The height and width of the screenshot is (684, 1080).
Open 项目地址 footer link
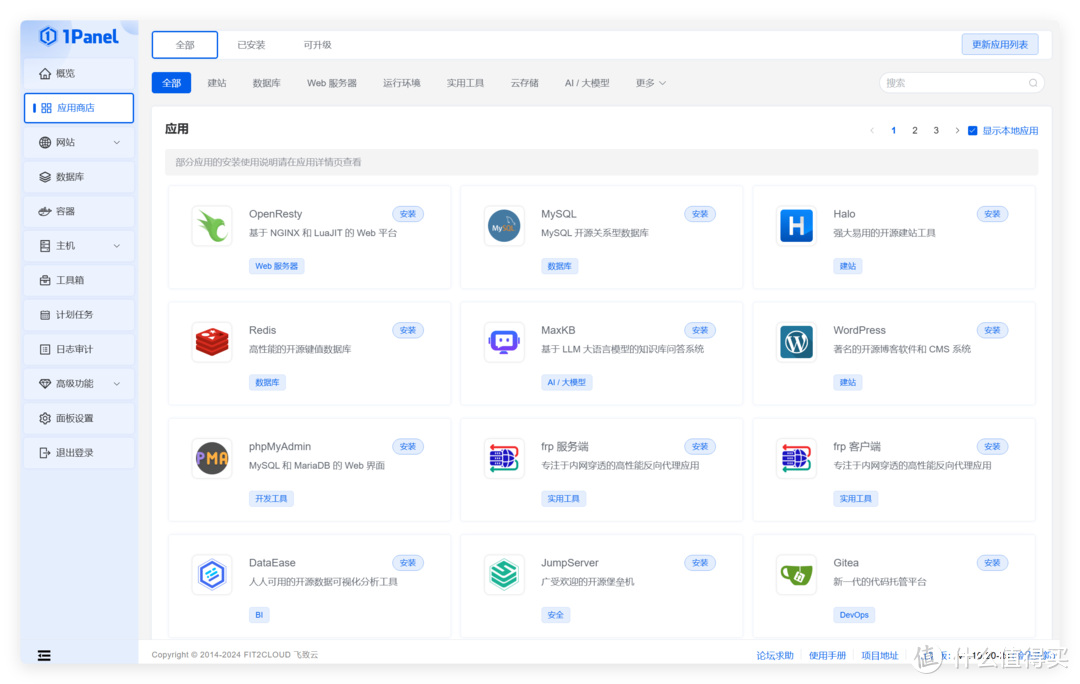880,655
